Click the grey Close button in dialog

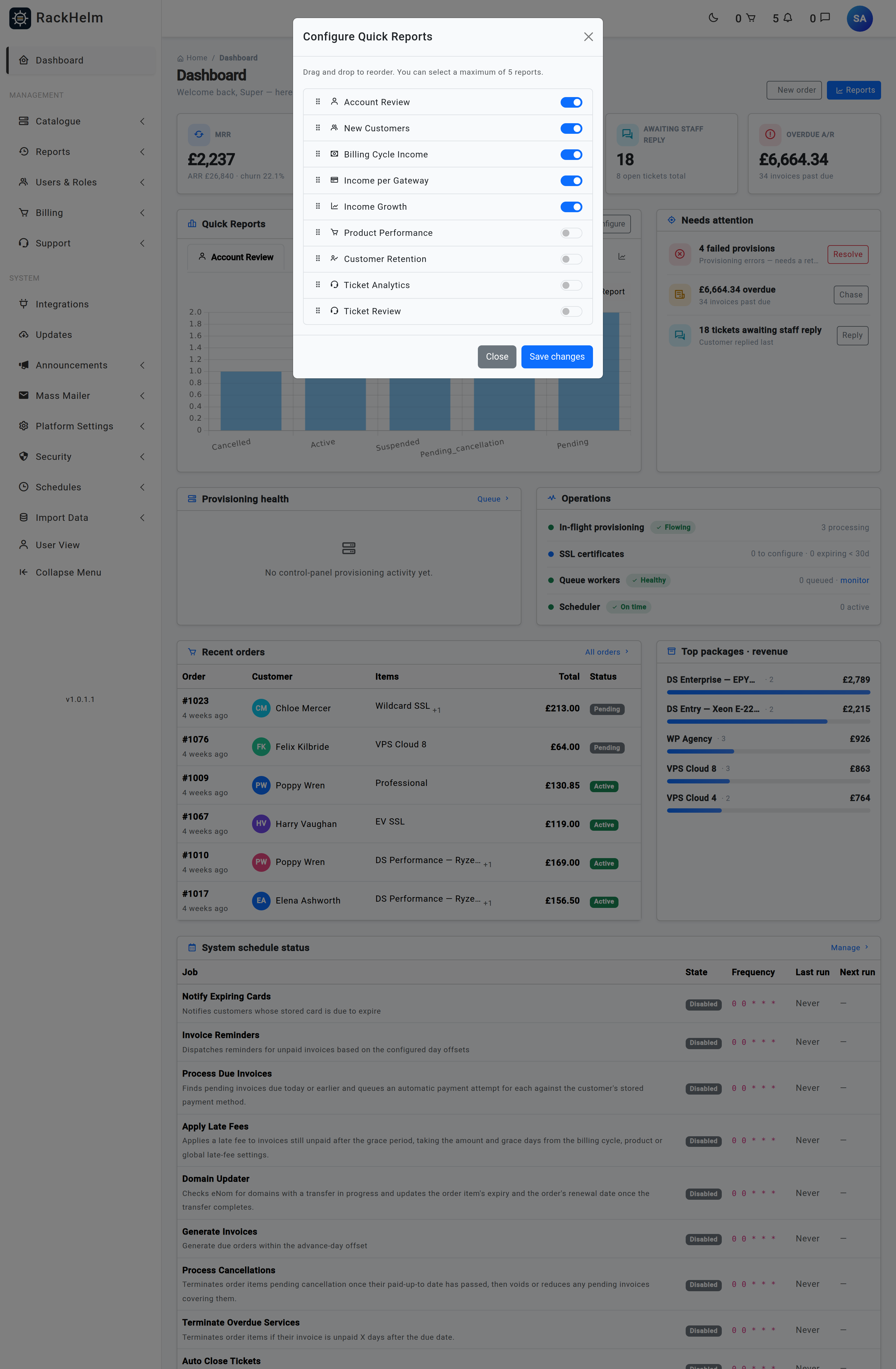tap(497, 357)
